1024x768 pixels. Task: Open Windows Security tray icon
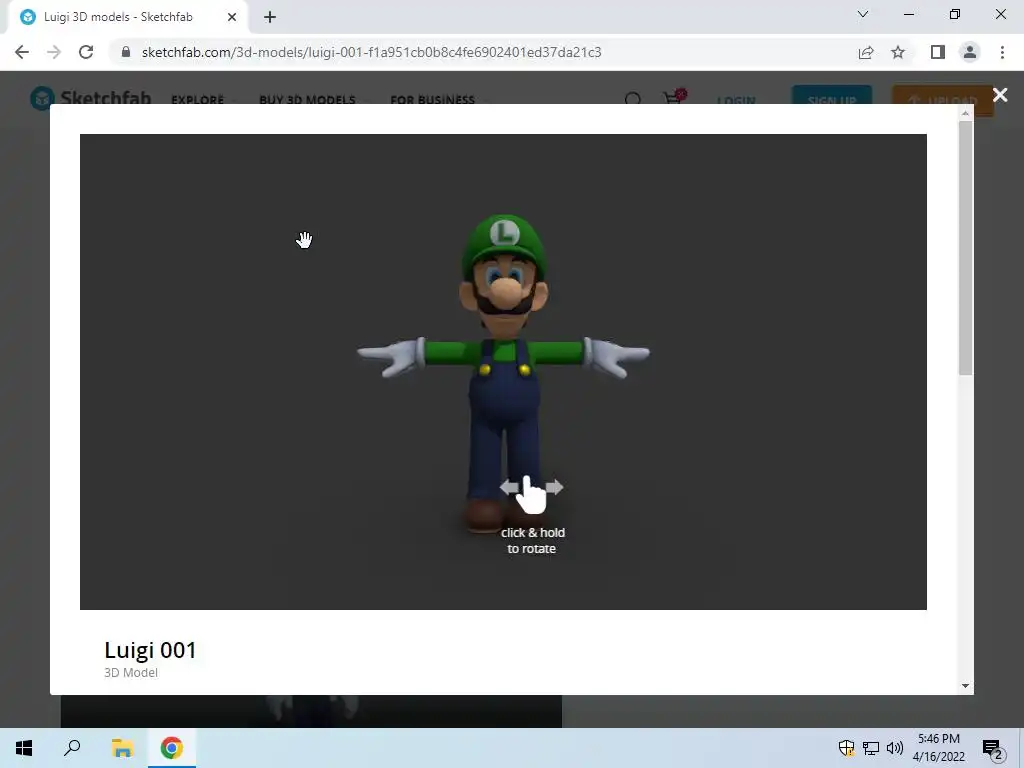(x=846, y=748)
